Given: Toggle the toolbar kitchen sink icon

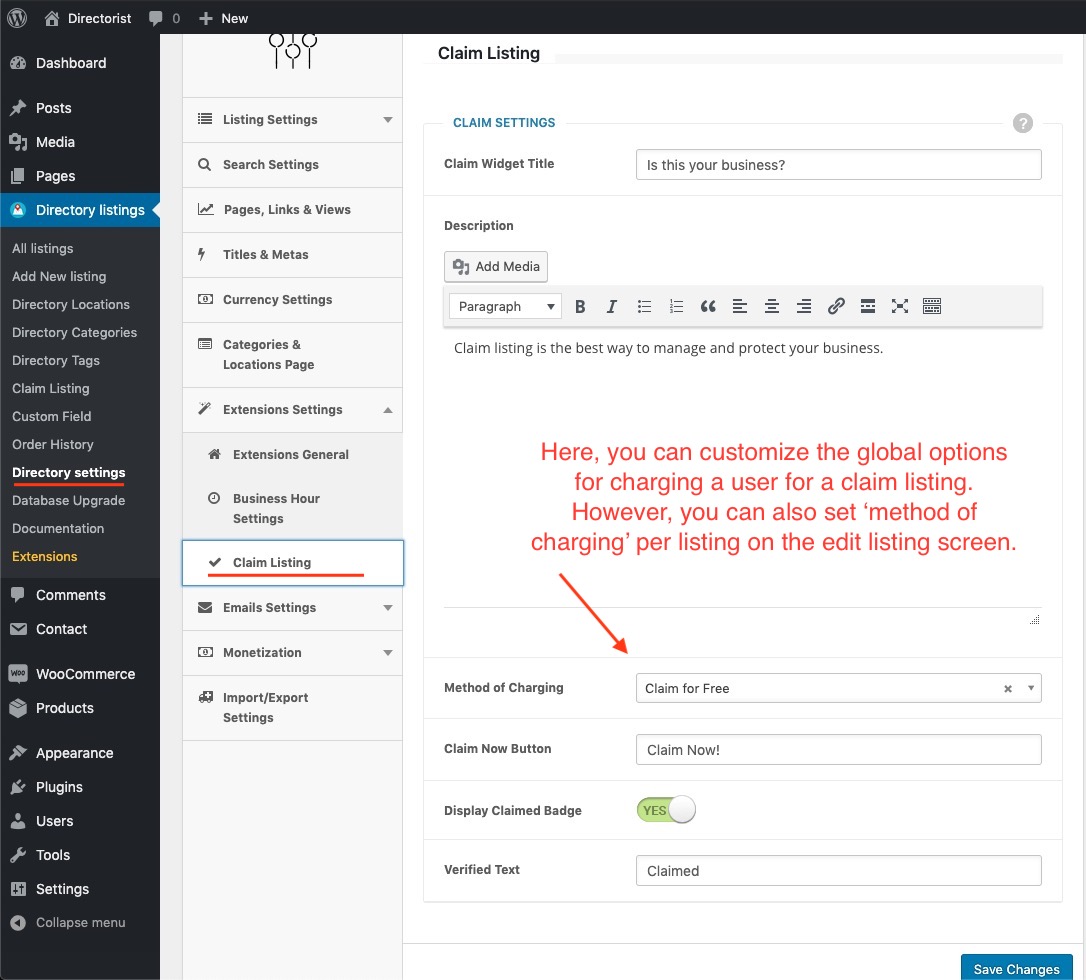Looking at the screenshot, I should tap(932, 306).
